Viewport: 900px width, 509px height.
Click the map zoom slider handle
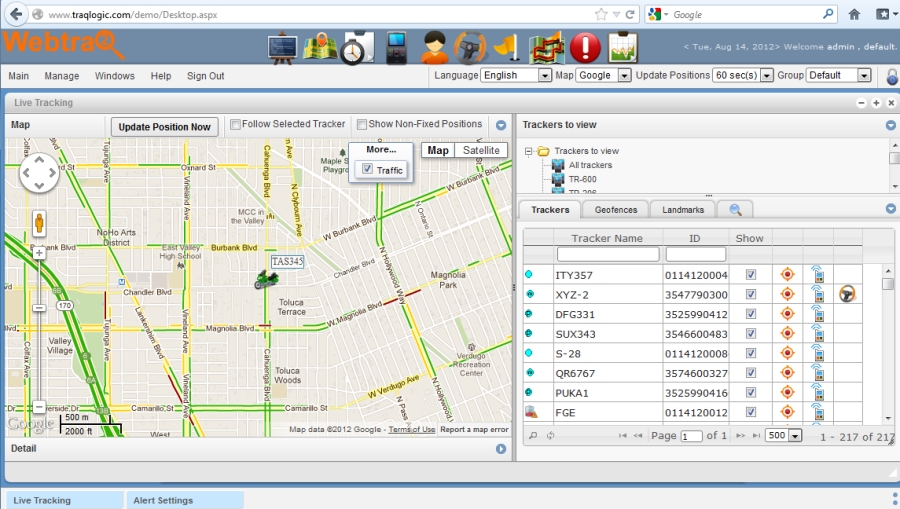(39, 308)
